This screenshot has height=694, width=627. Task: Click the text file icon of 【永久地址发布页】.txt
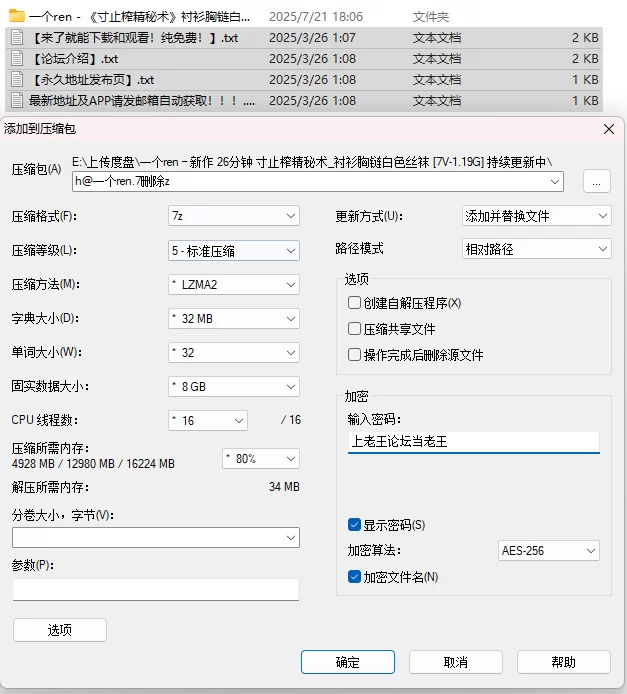click(x=17, y=80)
